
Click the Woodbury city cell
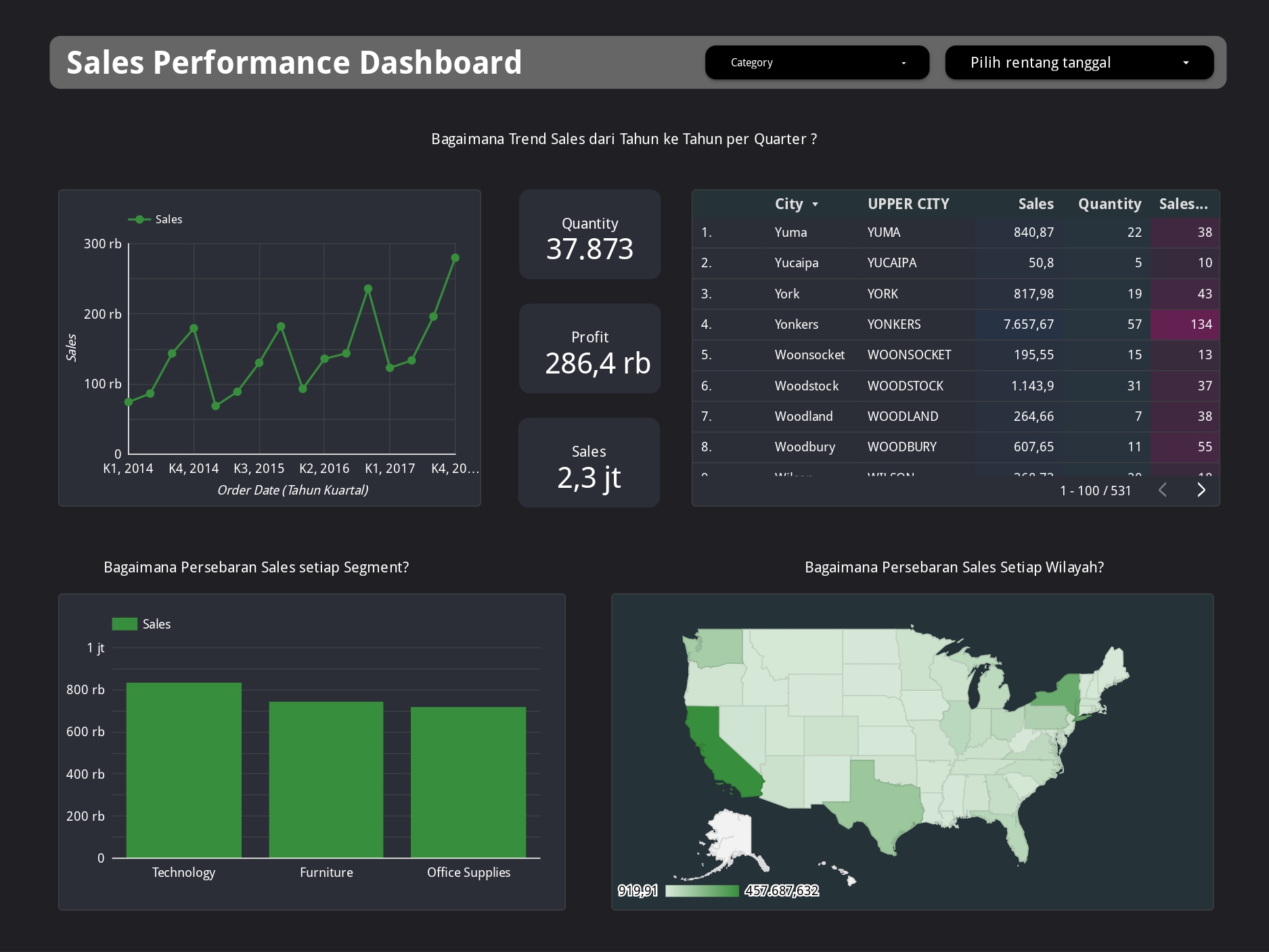[x=805, y=447]
